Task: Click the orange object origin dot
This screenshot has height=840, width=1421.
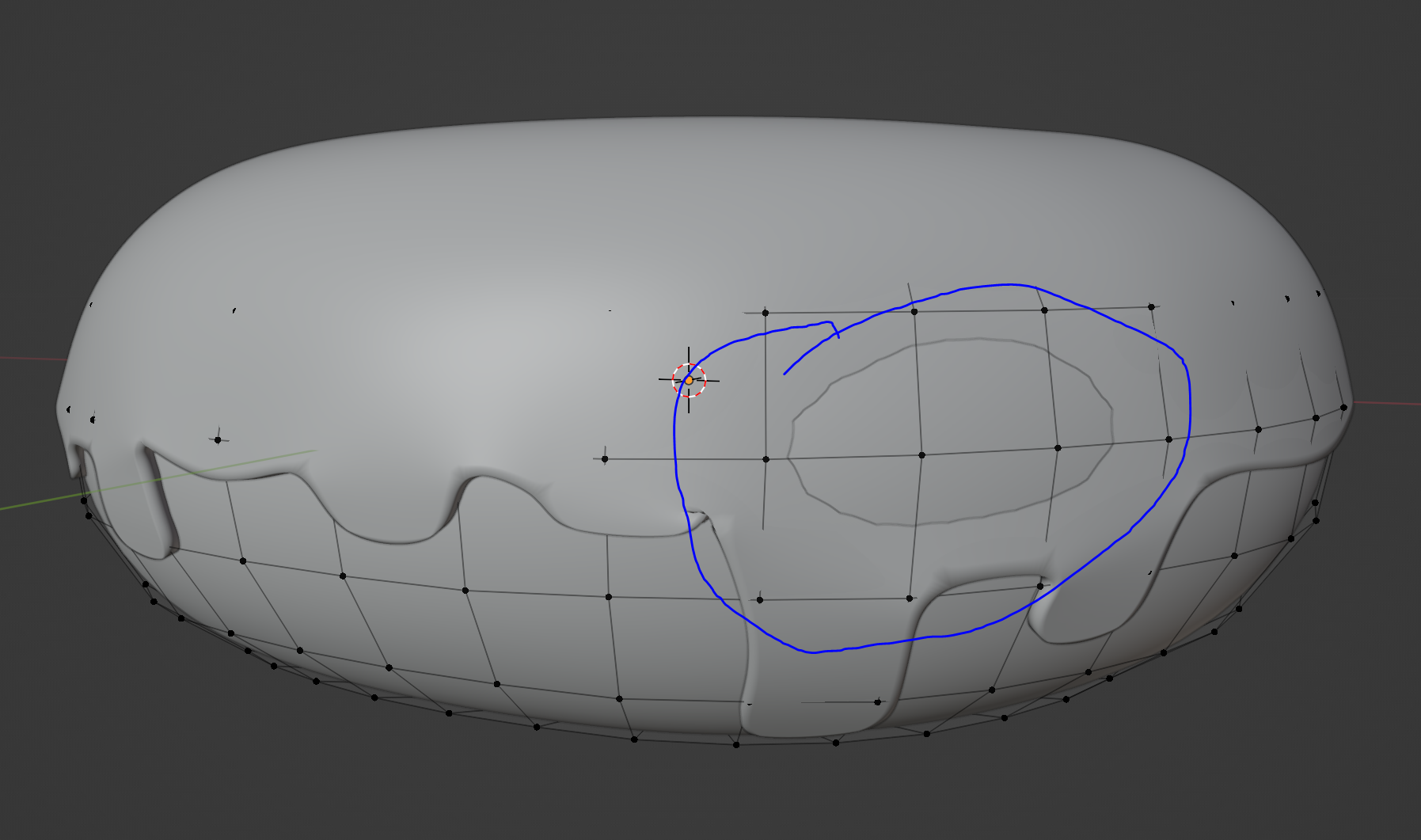Action: coord(689,381)
